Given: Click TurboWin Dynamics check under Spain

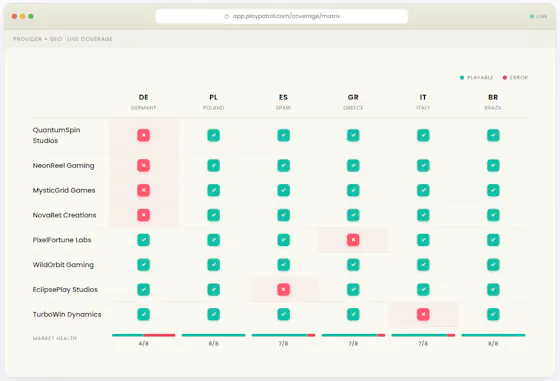Looking at the screenshot, I should point(284,314).
